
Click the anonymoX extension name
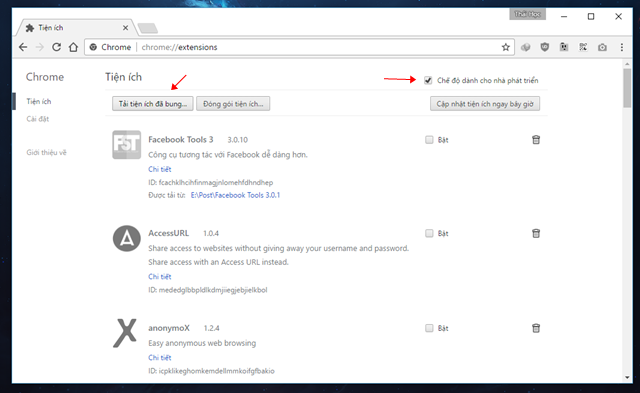point(169,328)
